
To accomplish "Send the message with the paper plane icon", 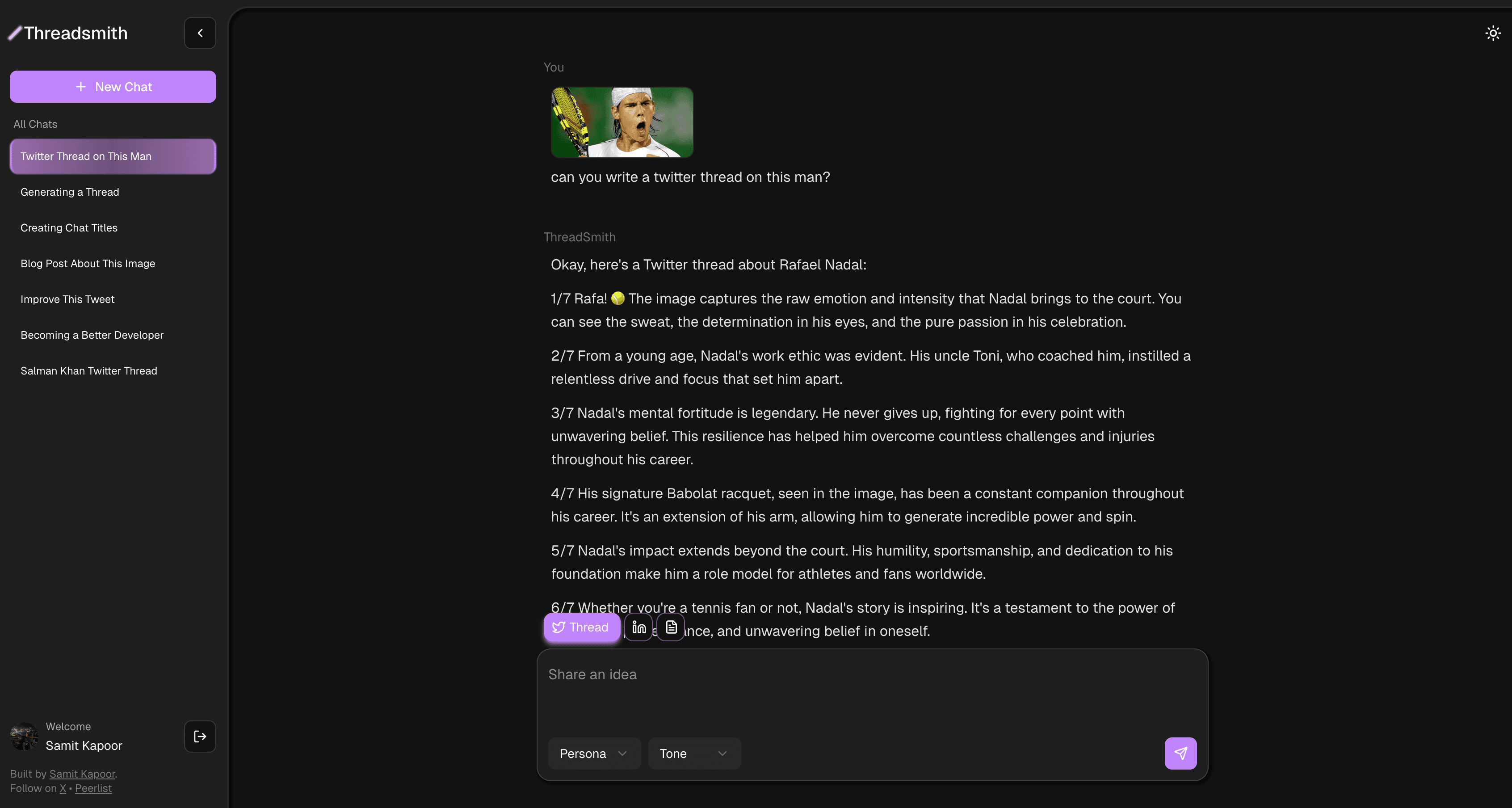I will pyautogui.click(x=1180, y=753).
